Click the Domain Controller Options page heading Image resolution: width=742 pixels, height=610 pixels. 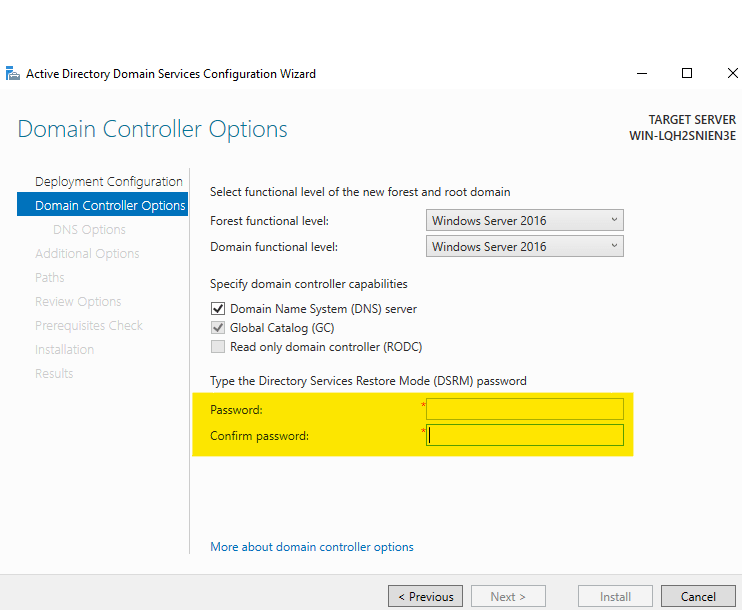(152, 129)
